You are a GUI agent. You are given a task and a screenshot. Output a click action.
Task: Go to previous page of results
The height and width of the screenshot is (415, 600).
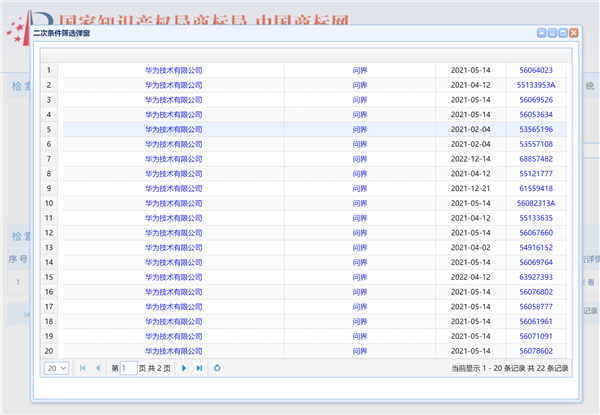click(x=97, y=368)
